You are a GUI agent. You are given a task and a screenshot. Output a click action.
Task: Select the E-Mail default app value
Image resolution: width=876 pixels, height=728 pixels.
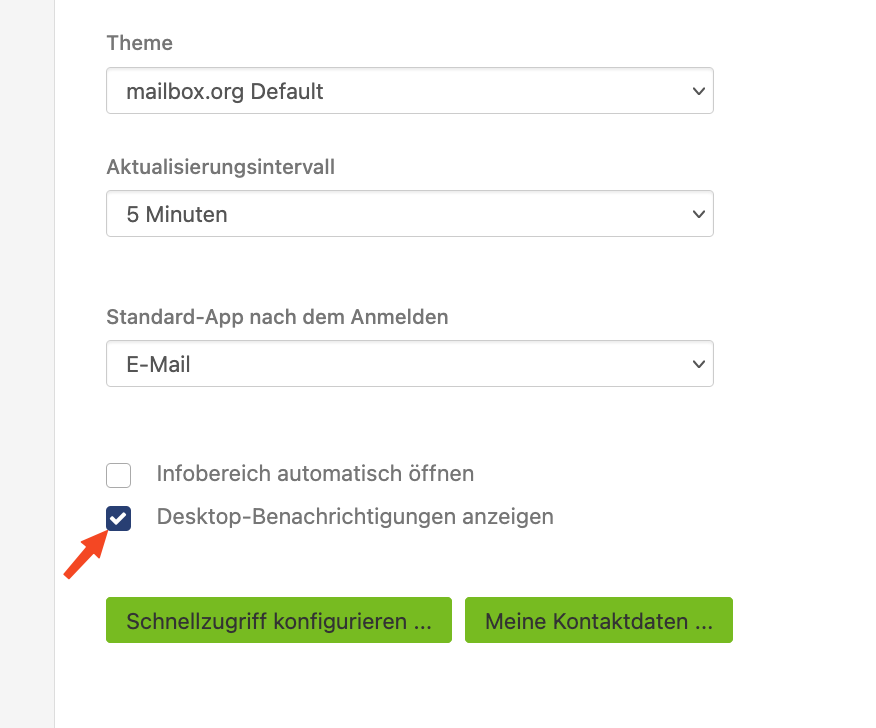158,364
